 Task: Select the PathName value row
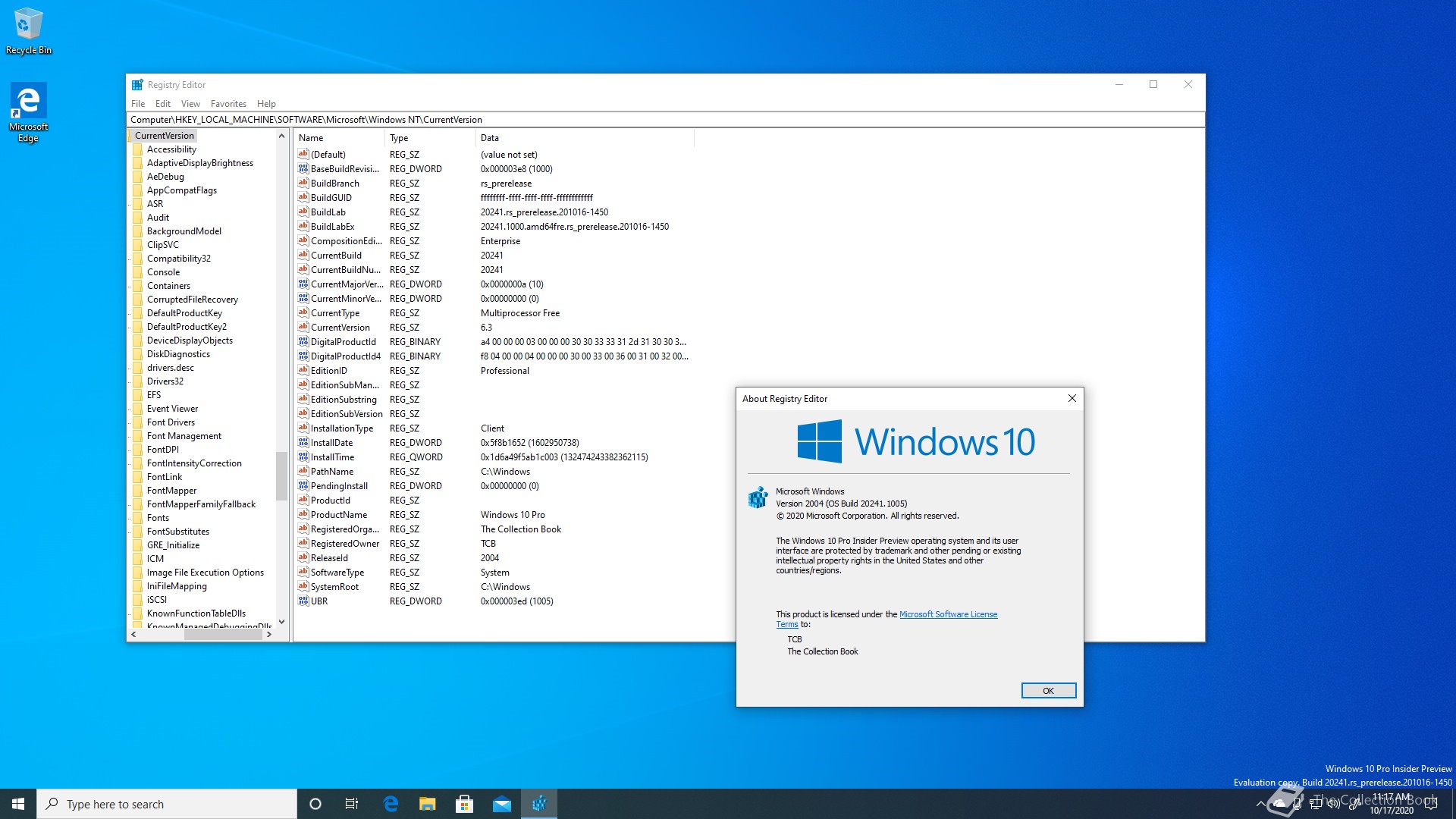[x=493, y=471]
